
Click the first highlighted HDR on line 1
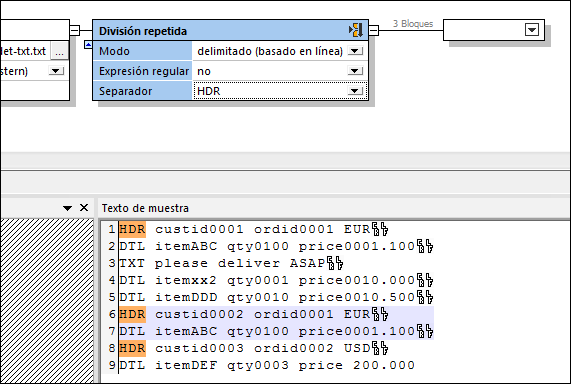point(132,230)
